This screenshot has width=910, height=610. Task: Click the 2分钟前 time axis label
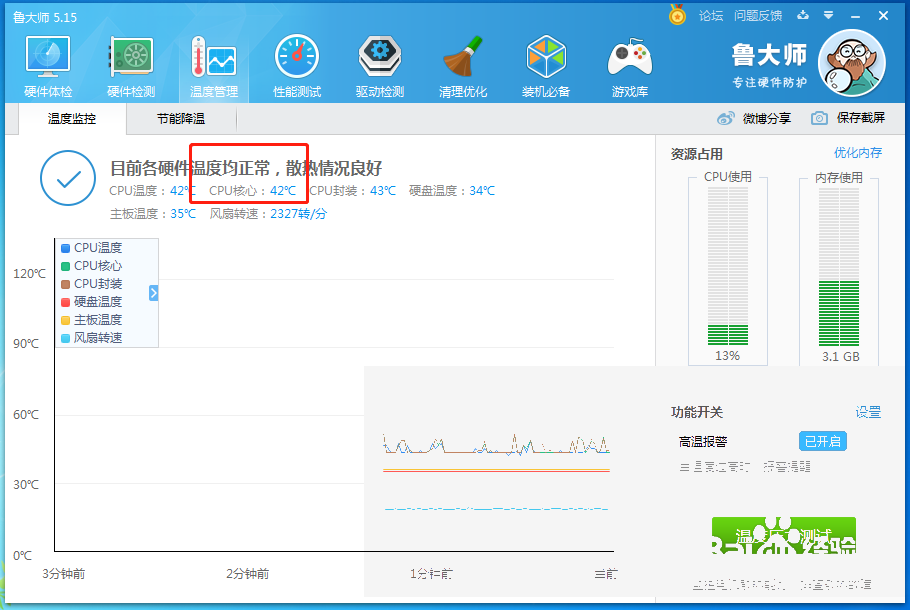[x=248, y=574]
